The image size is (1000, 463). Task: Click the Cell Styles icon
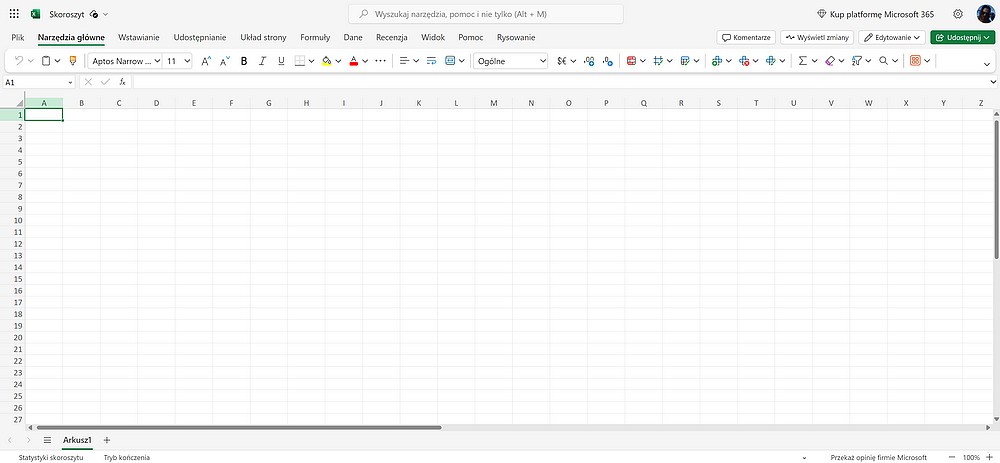686,61
